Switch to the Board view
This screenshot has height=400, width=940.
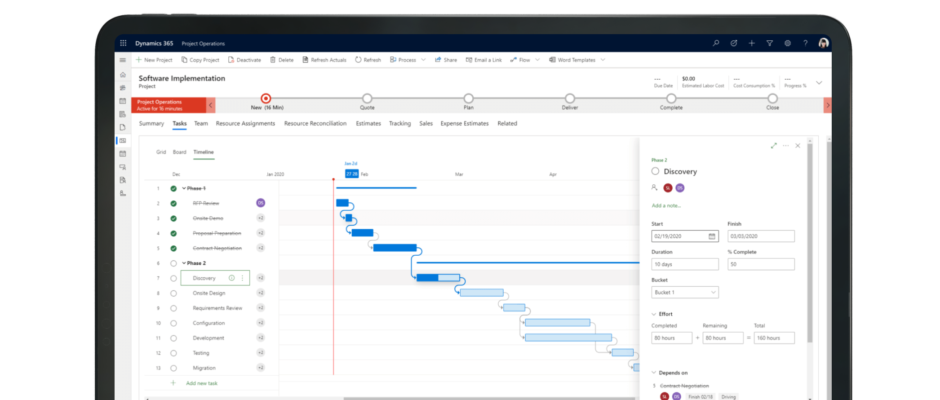pyautogui.click(x=179, y=152)
